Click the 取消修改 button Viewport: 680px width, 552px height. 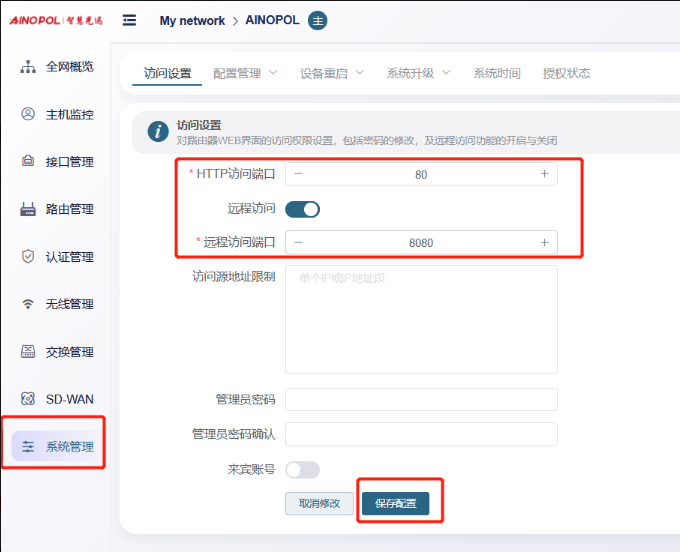pos(320,504)
